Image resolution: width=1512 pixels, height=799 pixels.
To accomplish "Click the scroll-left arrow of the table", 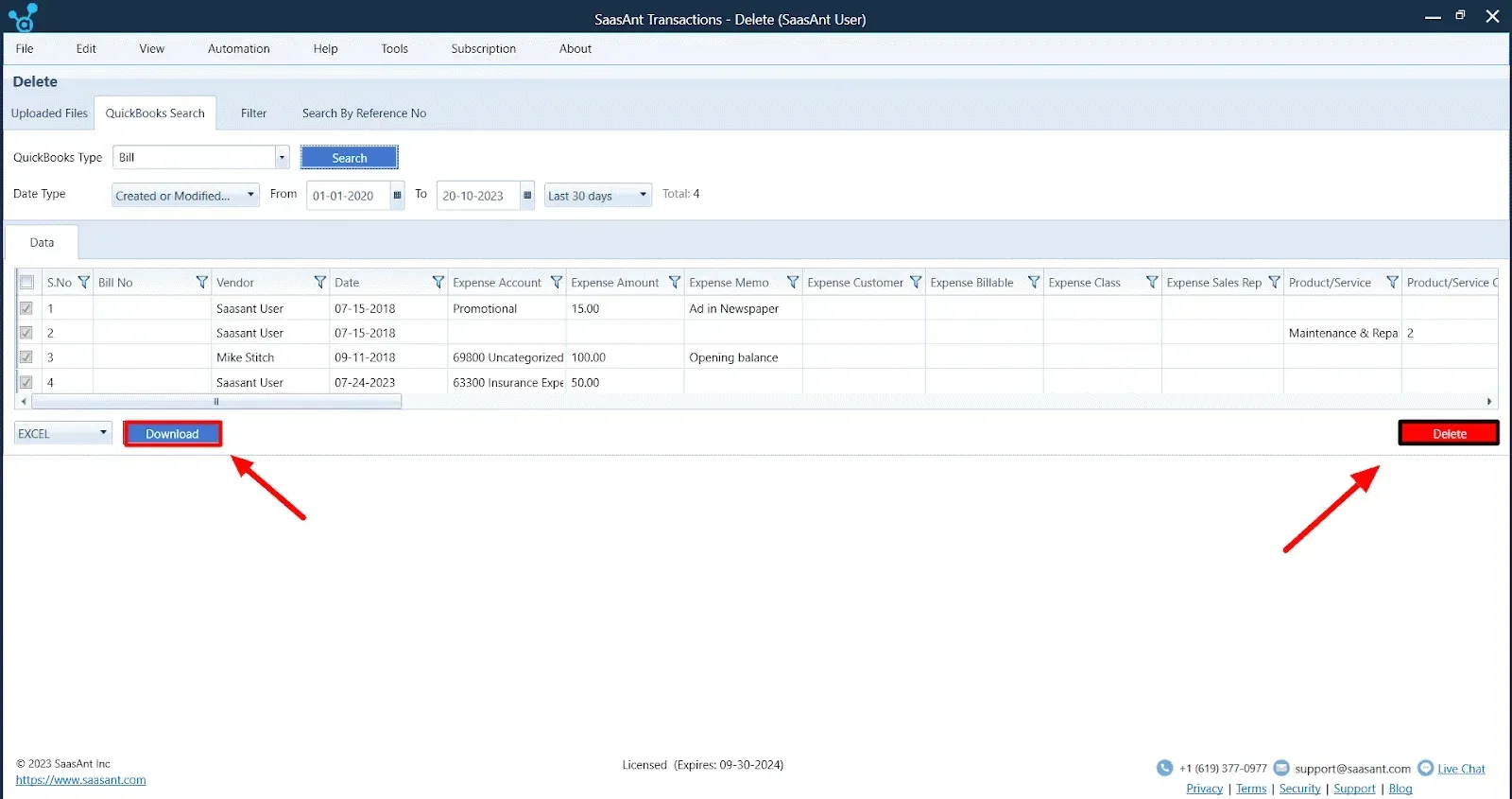I will click(x=24, y=402).
